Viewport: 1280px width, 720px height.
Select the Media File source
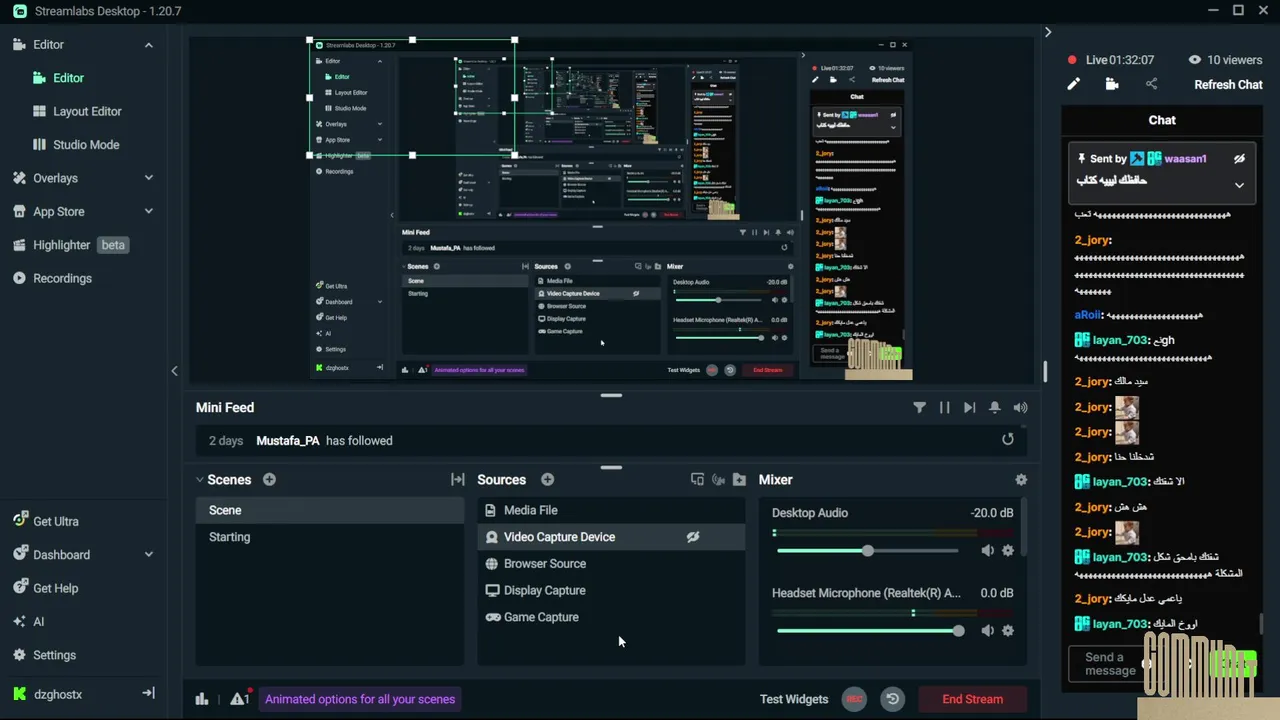(611, 510)
